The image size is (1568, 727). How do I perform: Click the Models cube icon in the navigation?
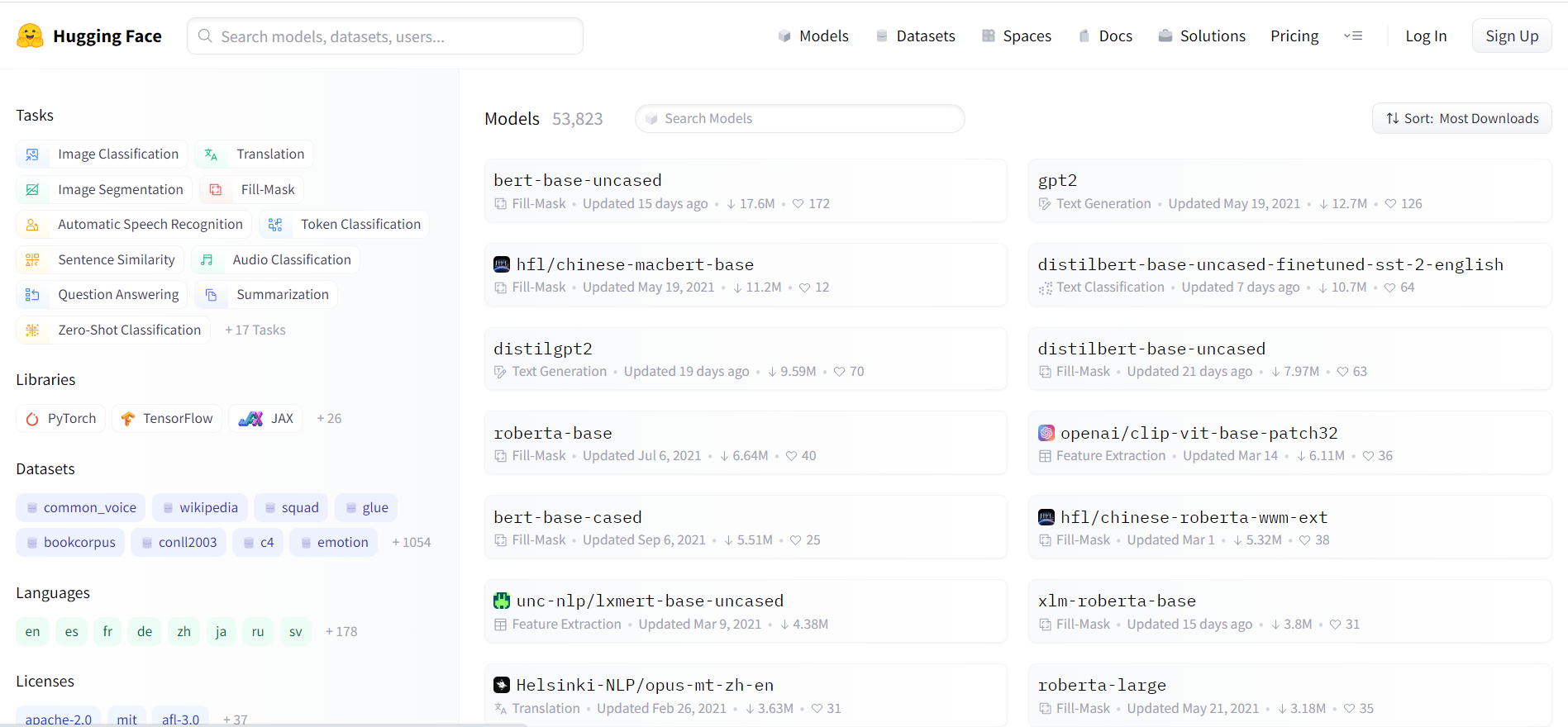coord(784,36)
